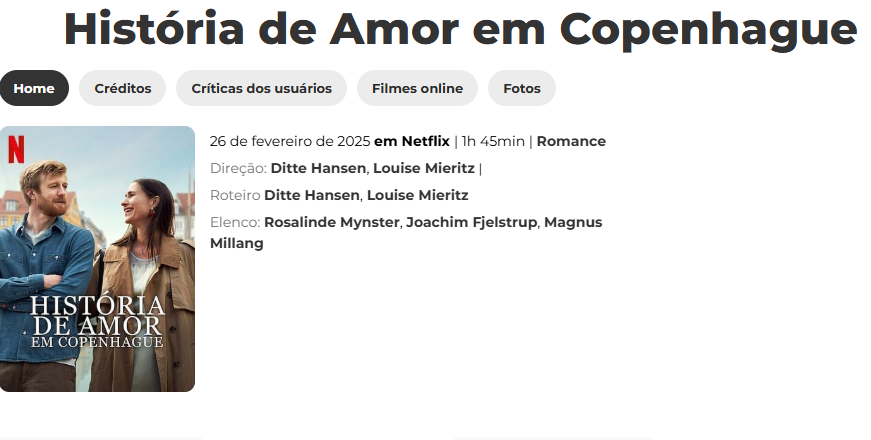This screenshot has width=871, height=440.
Task: View the Fotos tab
Action: (522, 88)
